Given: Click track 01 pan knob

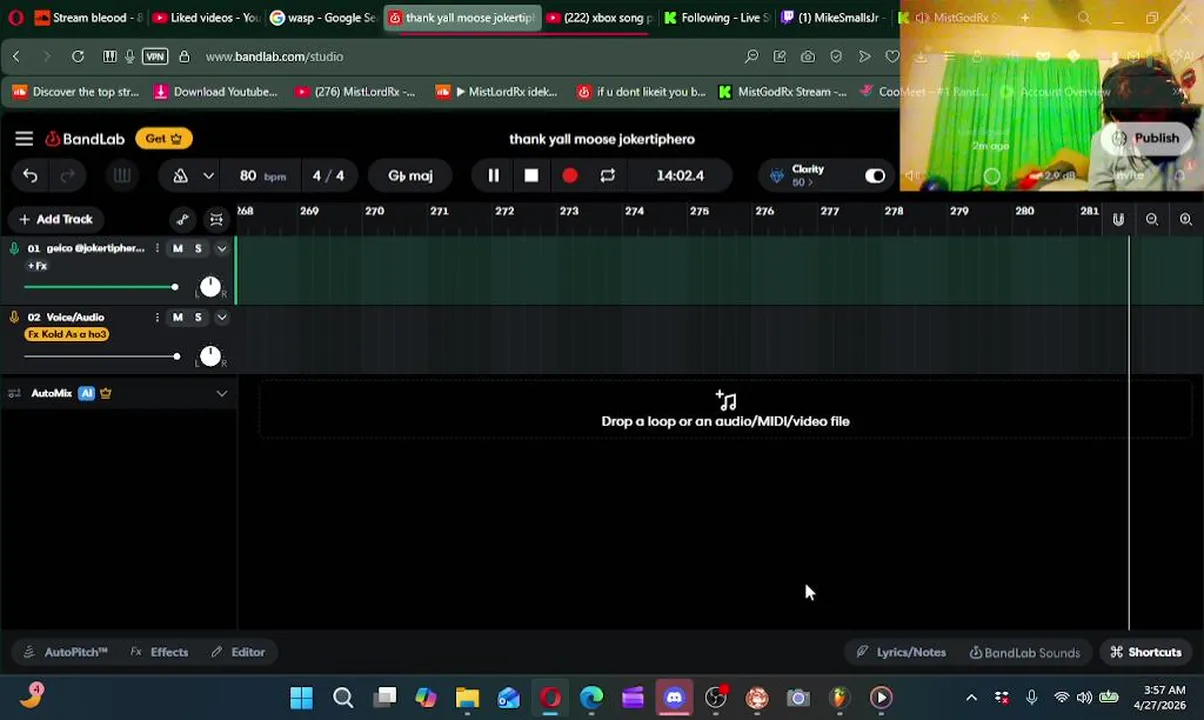Looking at the screenshot, I should coord(210,287).
